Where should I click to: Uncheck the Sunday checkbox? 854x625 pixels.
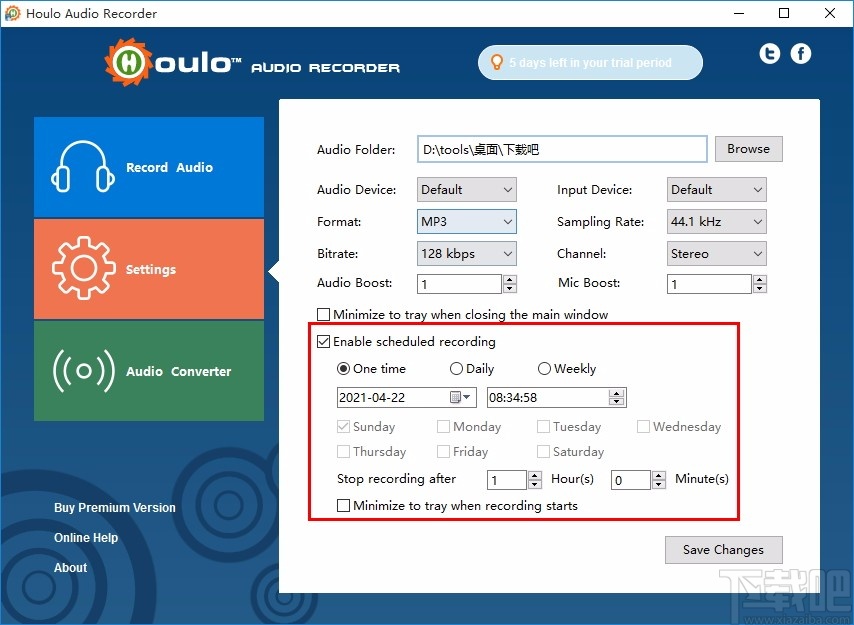tap(343, 426)
